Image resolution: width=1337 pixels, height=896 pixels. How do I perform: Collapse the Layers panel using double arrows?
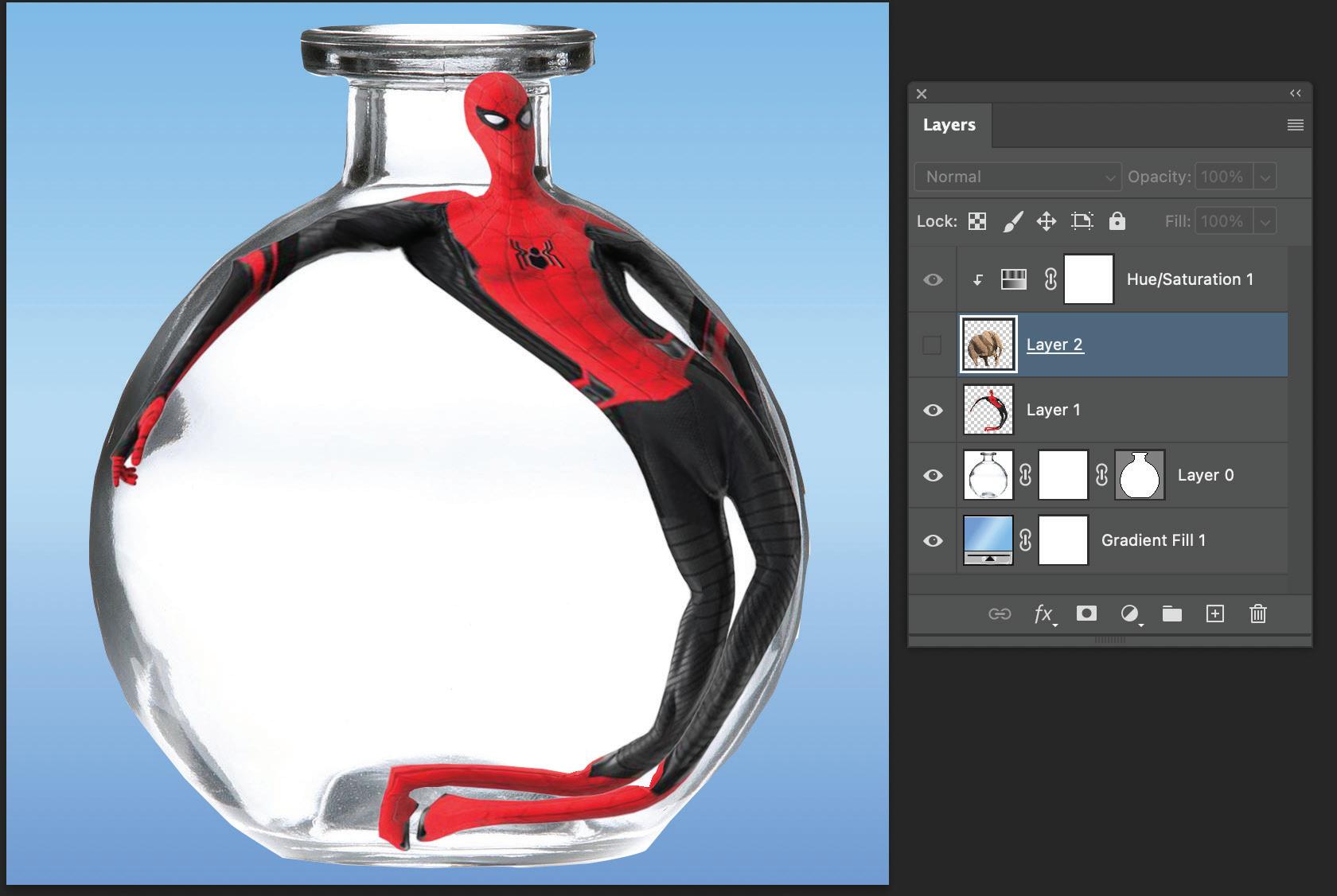1296,93
